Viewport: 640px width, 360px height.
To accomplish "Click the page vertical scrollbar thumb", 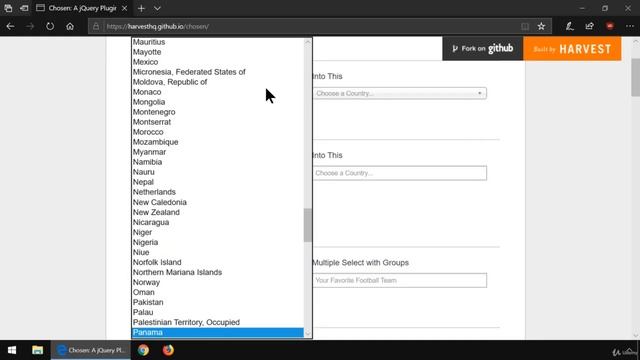I will point(636,77).
